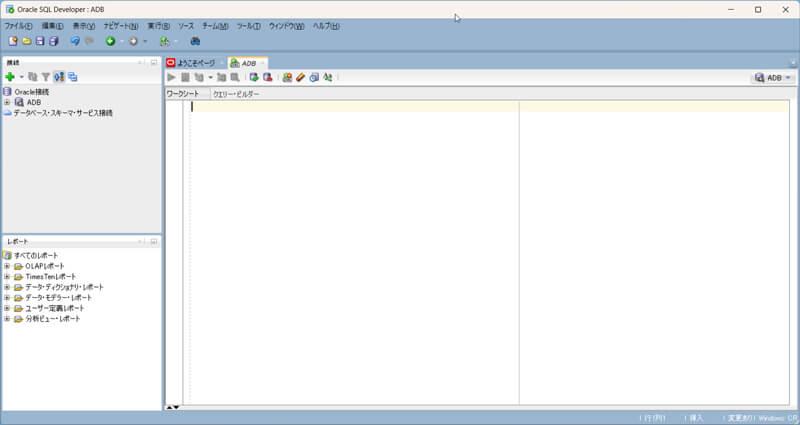Click the To Upper/Lower case Aa icon
This screenshot has height=425, width=800.
click(328, 78)
